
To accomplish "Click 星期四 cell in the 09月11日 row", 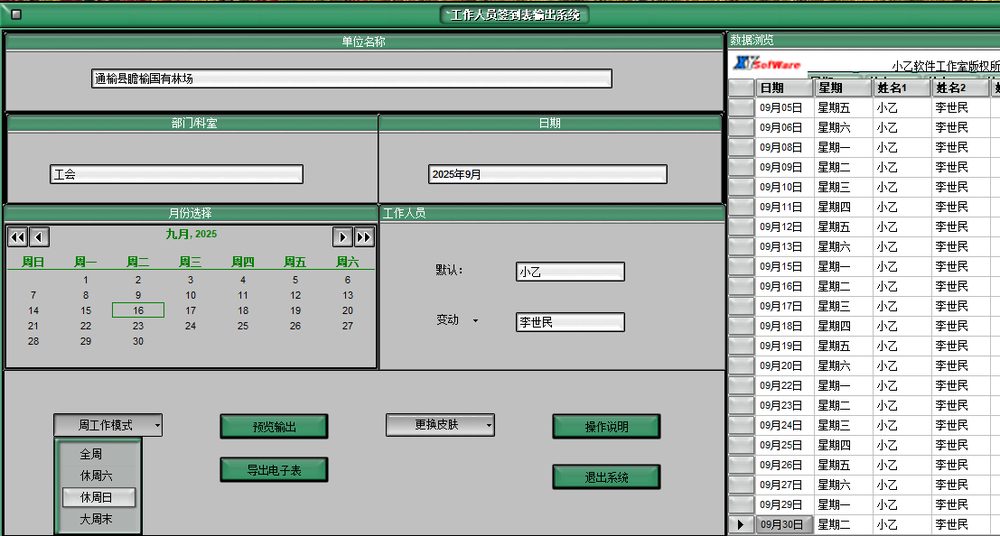I will (843, 207).
